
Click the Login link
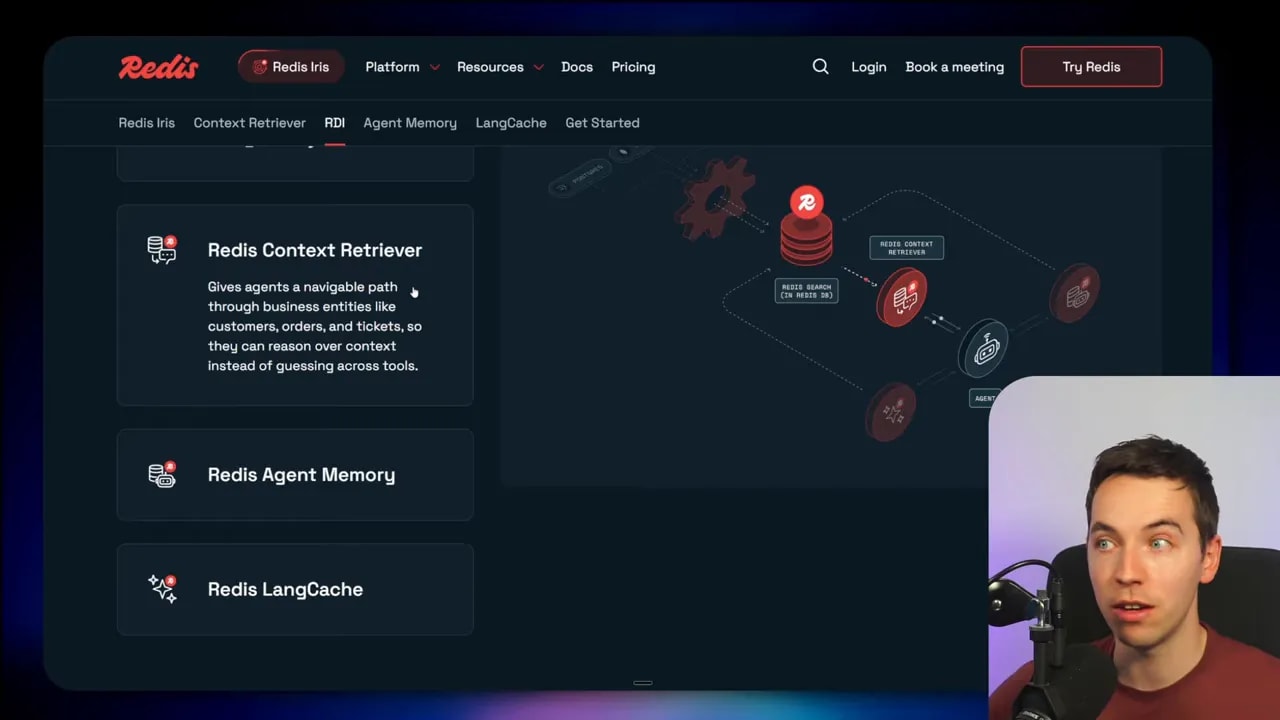pyautogui.click(x=869, y=67)
